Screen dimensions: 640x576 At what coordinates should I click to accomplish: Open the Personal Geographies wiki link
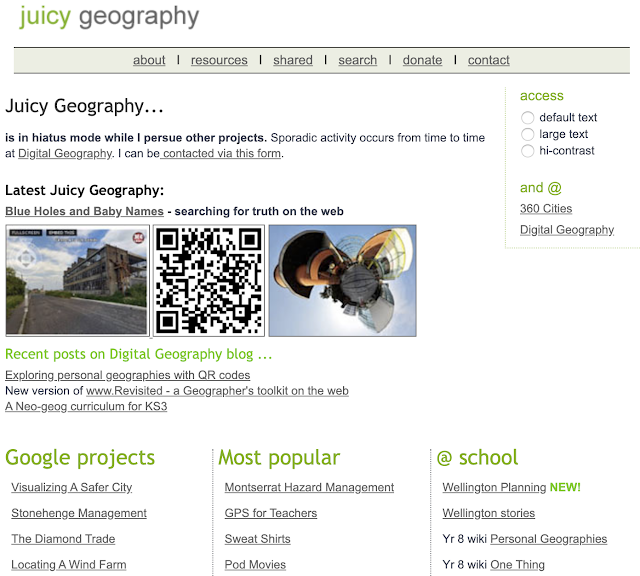[x=549, y=539]
